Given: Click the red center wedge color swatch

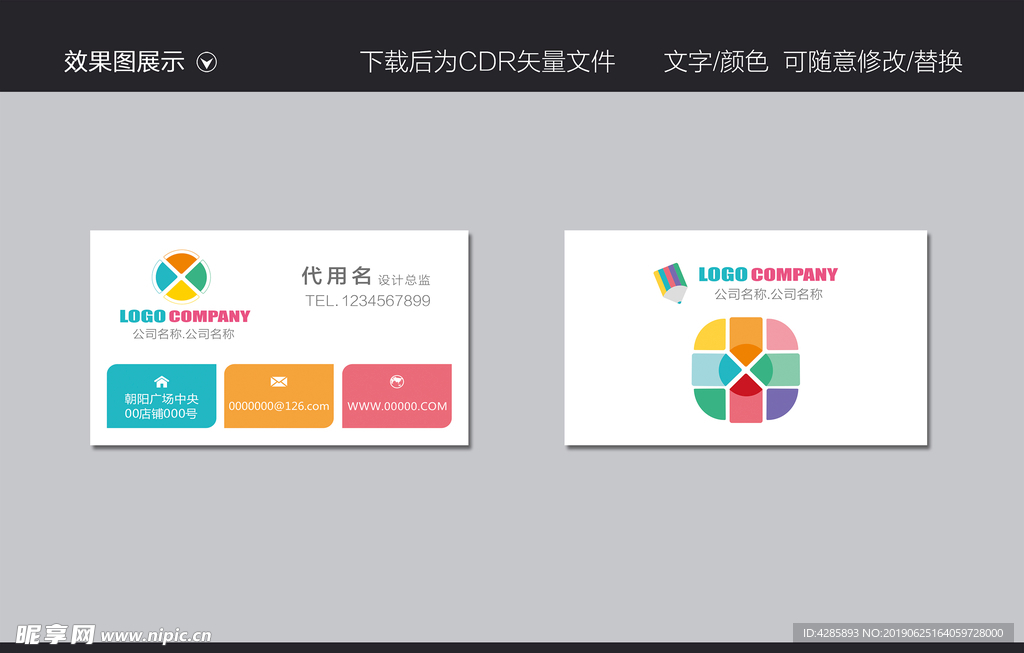Looking at the screenshot, I should pos(746,383).
